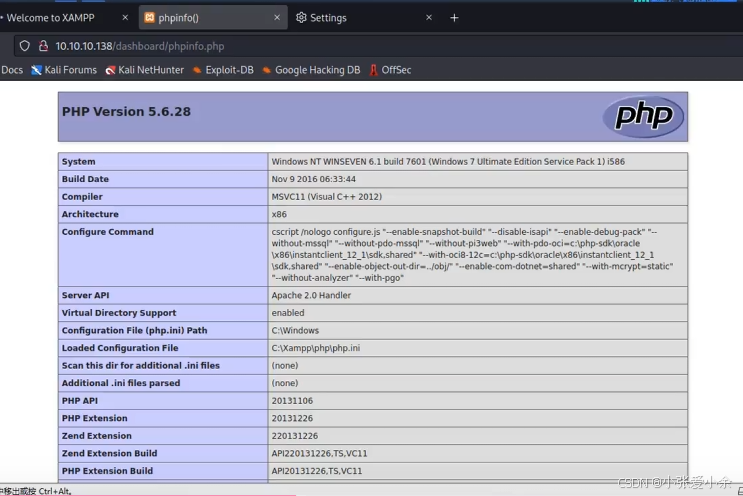The width and height of the screenshot is (743, 496).
Task: Click the gear icon on Settings tab
Action: tap(301, 18)
